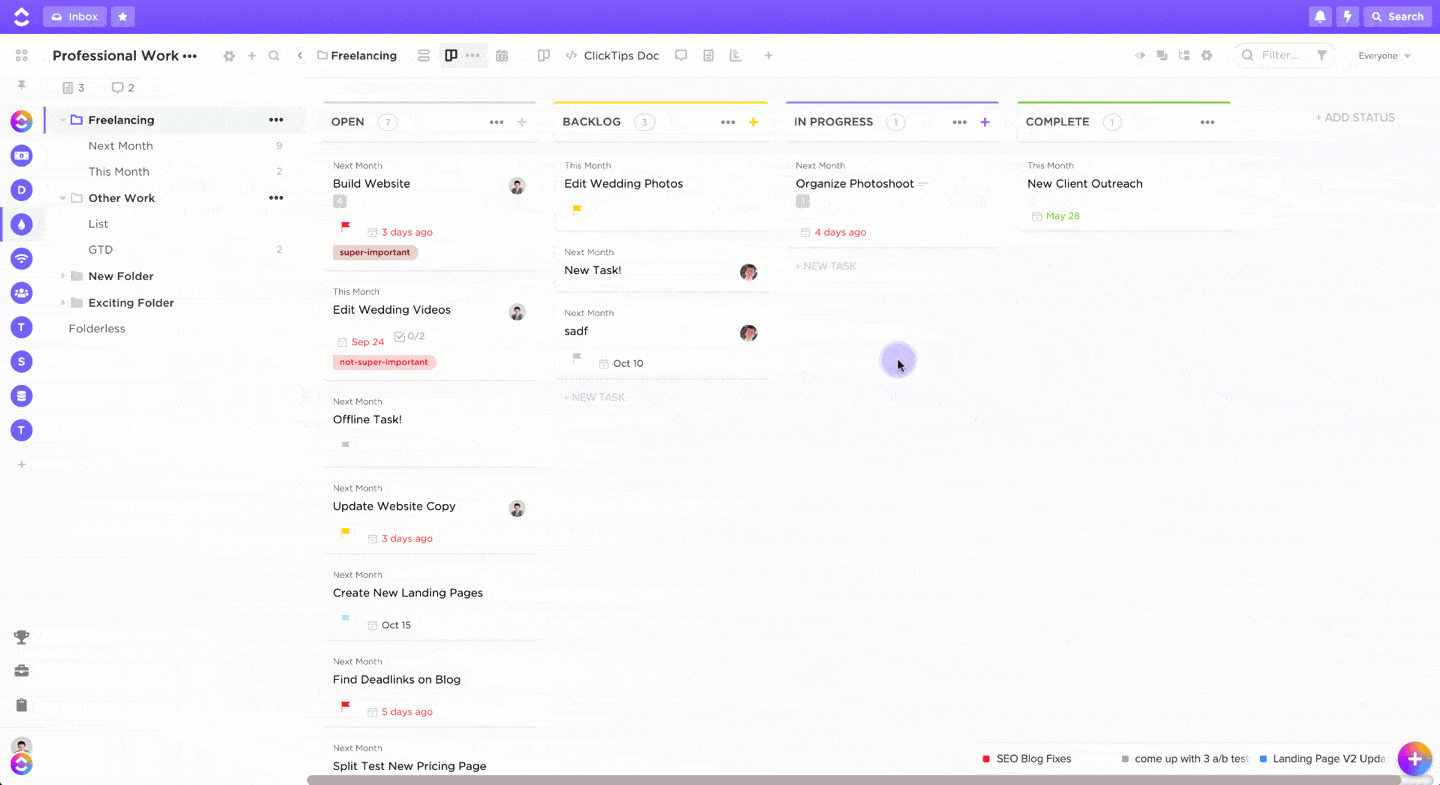Screen dimensions: 1440x785
Task: Expand the Exciting Folder
Action: point(61,302)
